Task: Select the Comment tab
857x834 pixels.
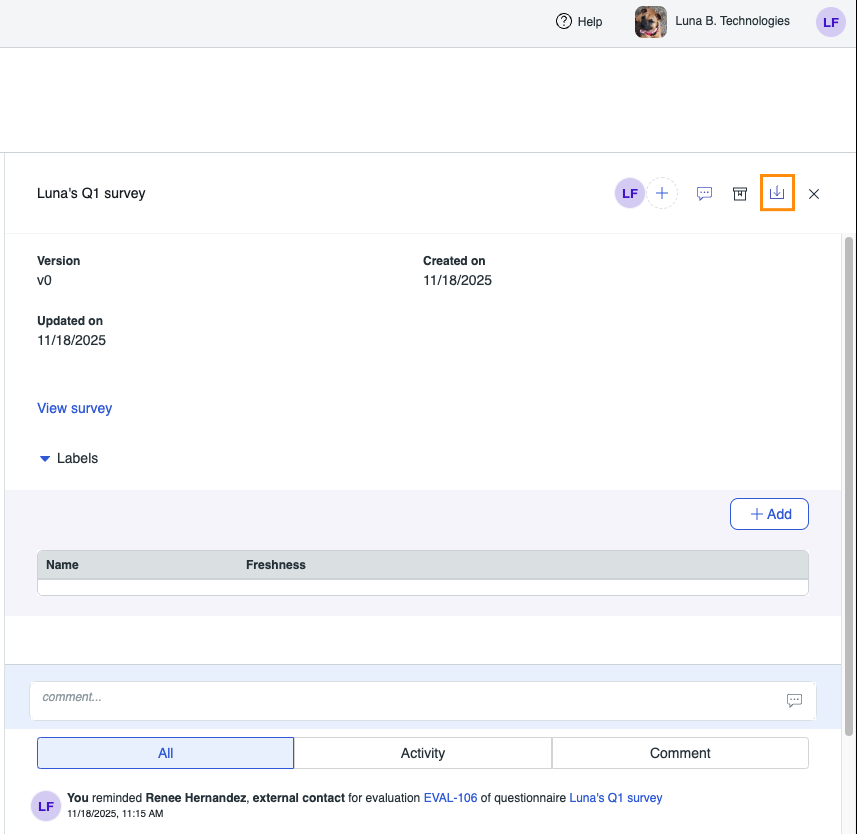Action: point(680,753)
